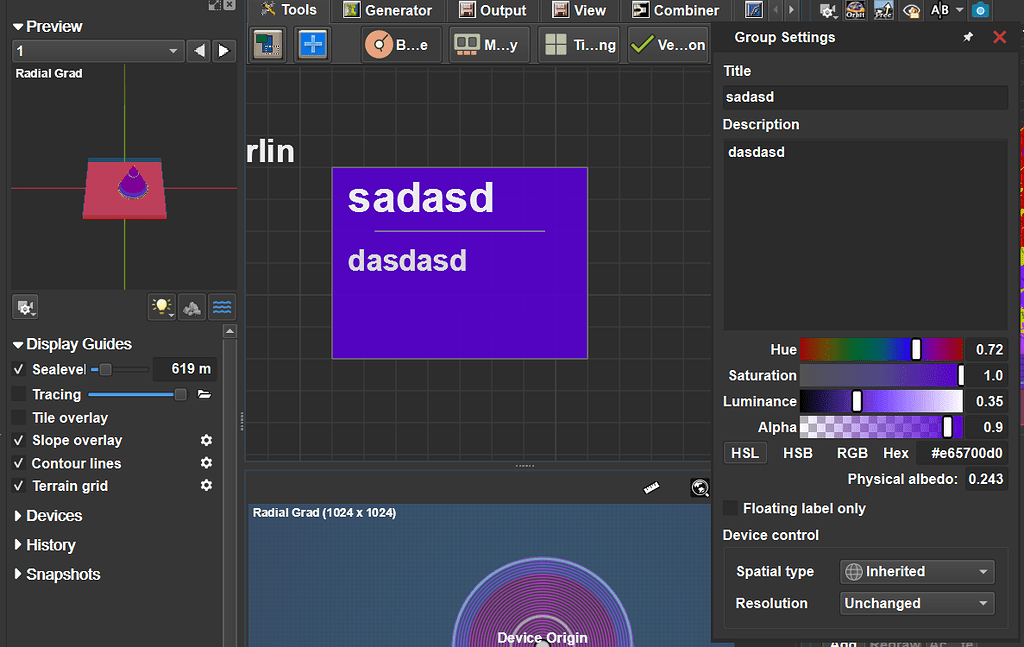Click the light bulb lighting icon
Image resolution: width=1024 pixels, height=647 pixels.
[161, 307]
